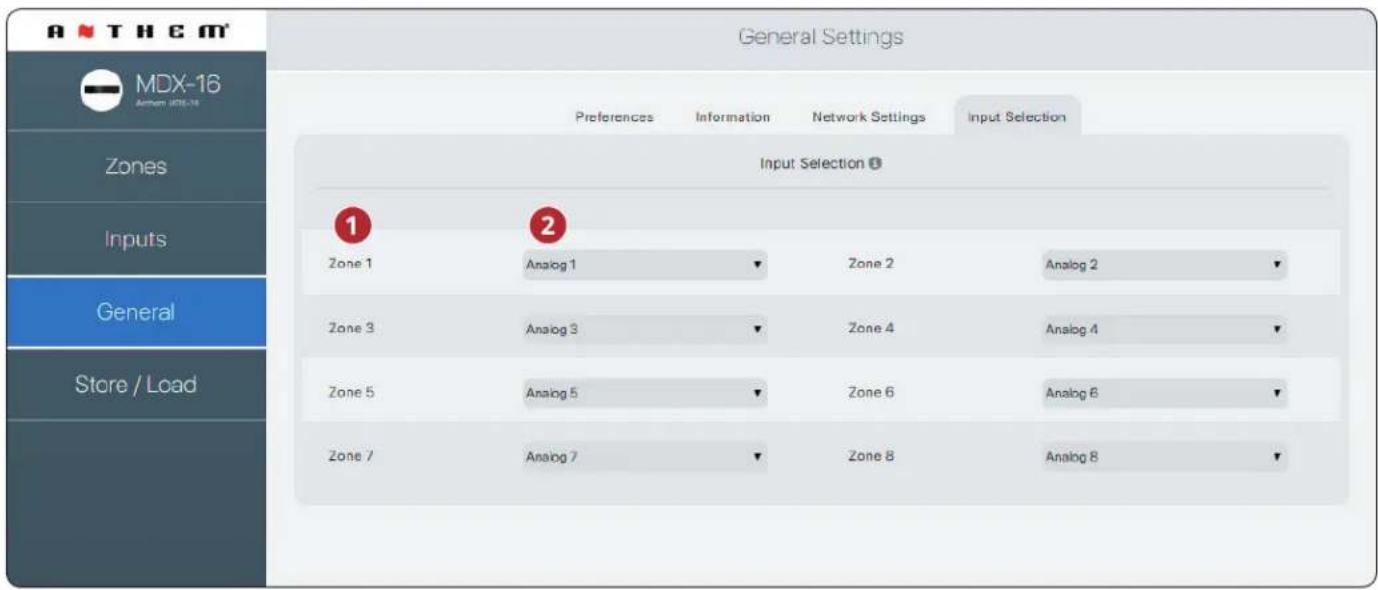Click the Anthem logo in header
Image resolution: width=1378 pixels, height=590 pixels.
tap(136, 31)
